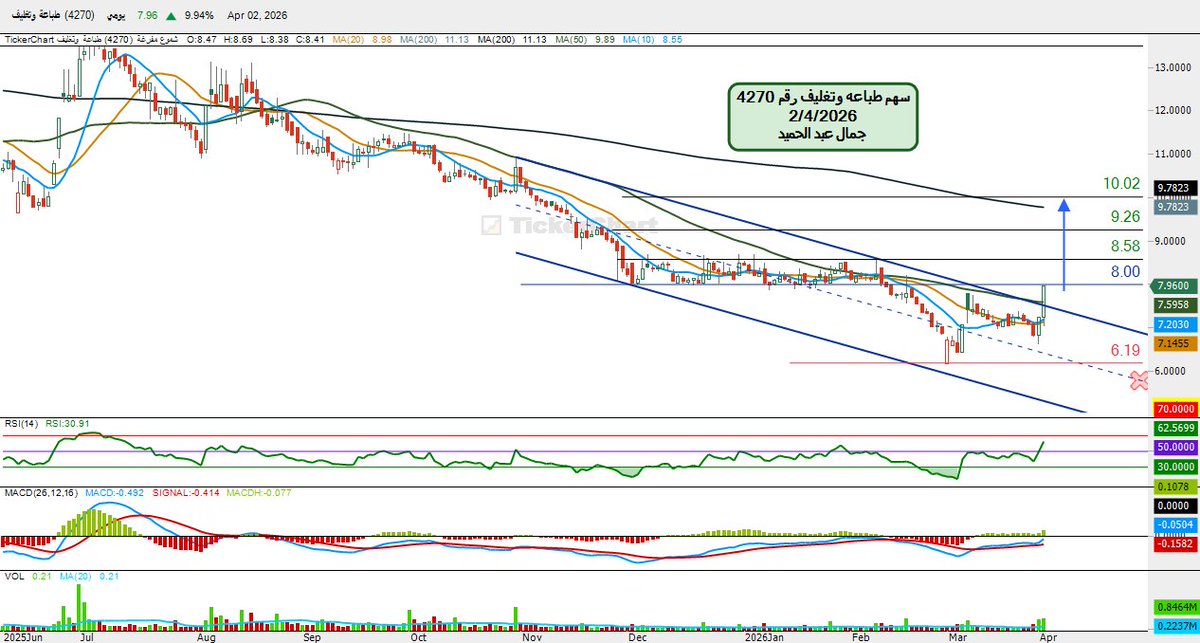The image size is (1200, 643).
Task: Click the SIGNAL:-0.414 reading
Action: pos(184,493)
